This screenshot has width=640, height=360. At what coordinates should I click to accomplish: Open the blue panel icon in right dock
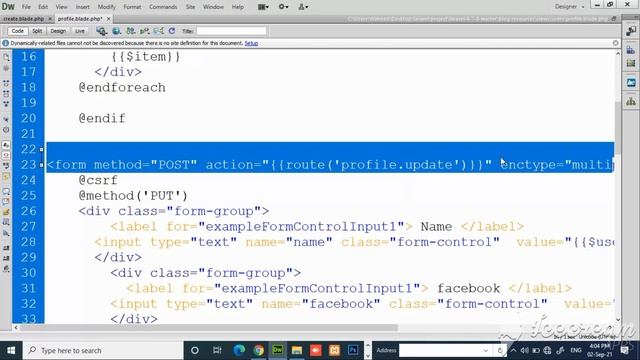click(x=631, y=83)
